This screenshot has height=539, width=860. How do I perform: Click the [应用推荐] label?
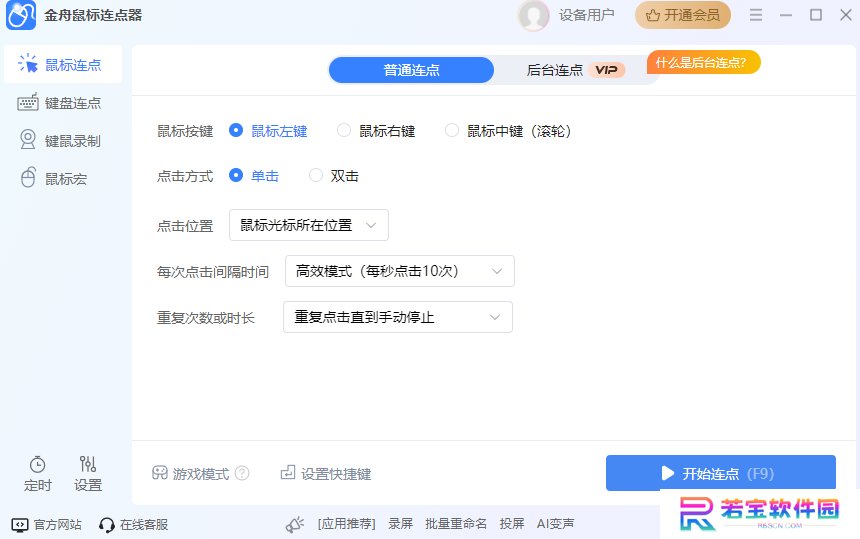(x=346, y=524)
